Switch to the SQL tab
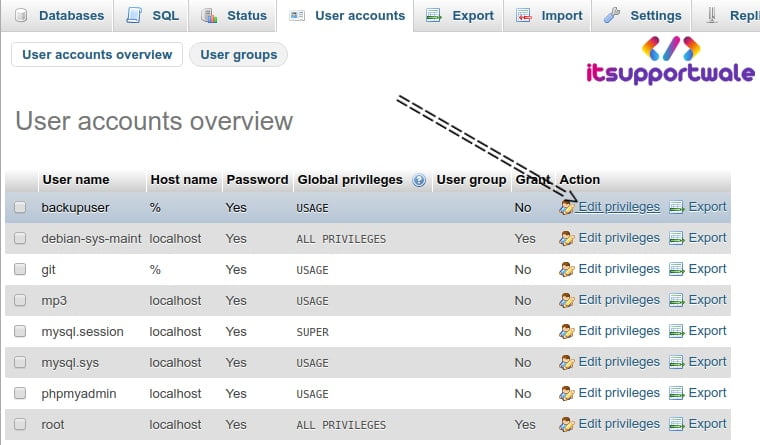The image size is (760, 445). [x=151, y=16]
